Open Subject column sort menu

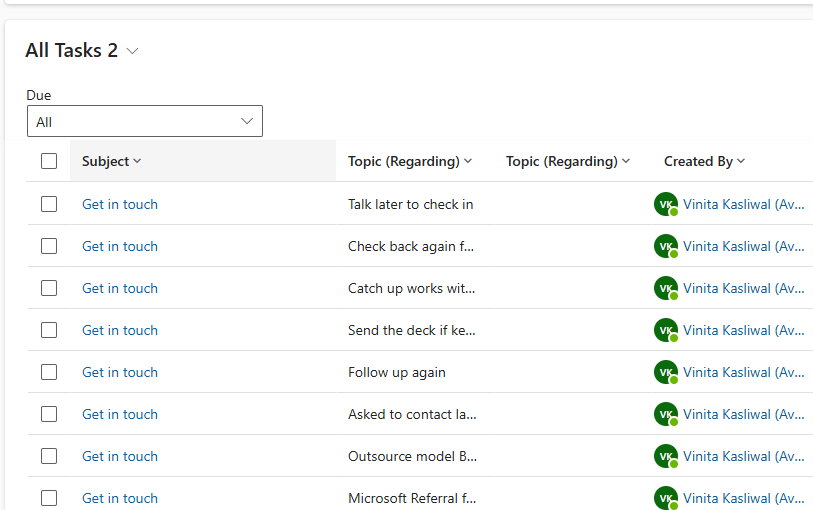[x=112, y=161]
